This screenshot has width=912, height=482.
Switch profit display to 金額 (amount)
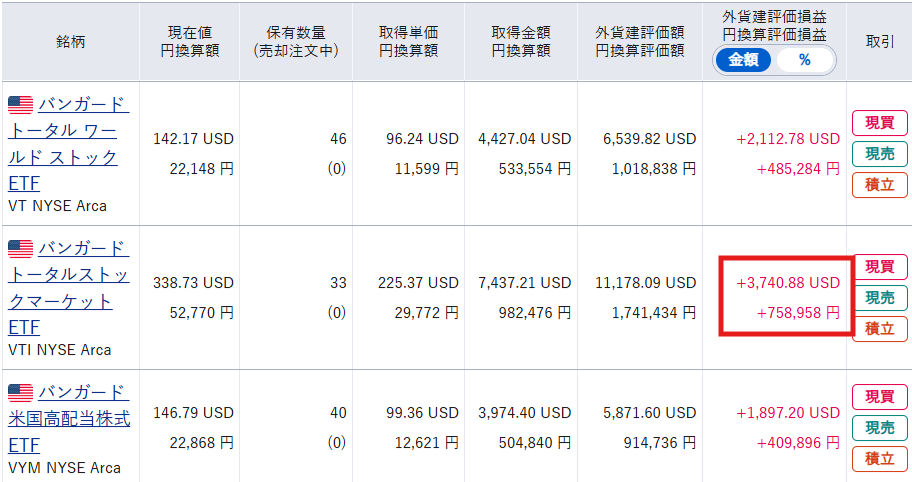coord(743,60)
